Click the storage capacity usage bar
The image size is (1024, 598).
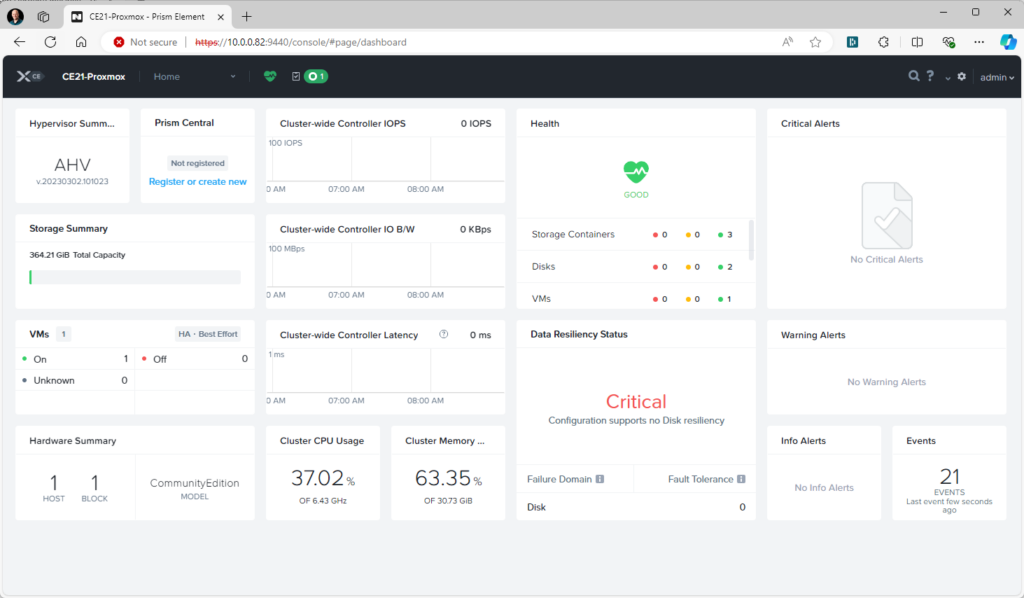click(135, 277)
